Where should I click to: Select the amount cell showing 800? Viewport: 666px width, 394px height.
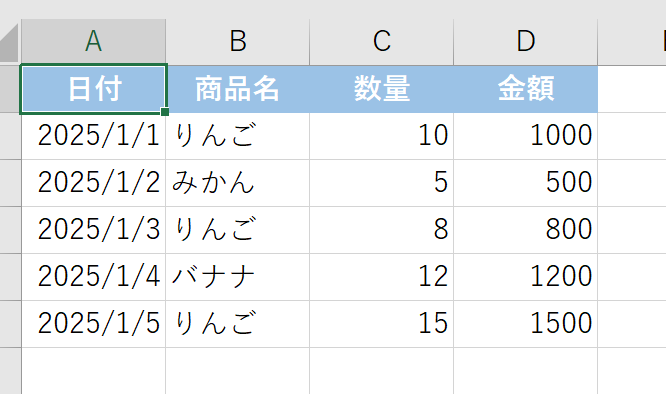(526, 230)
